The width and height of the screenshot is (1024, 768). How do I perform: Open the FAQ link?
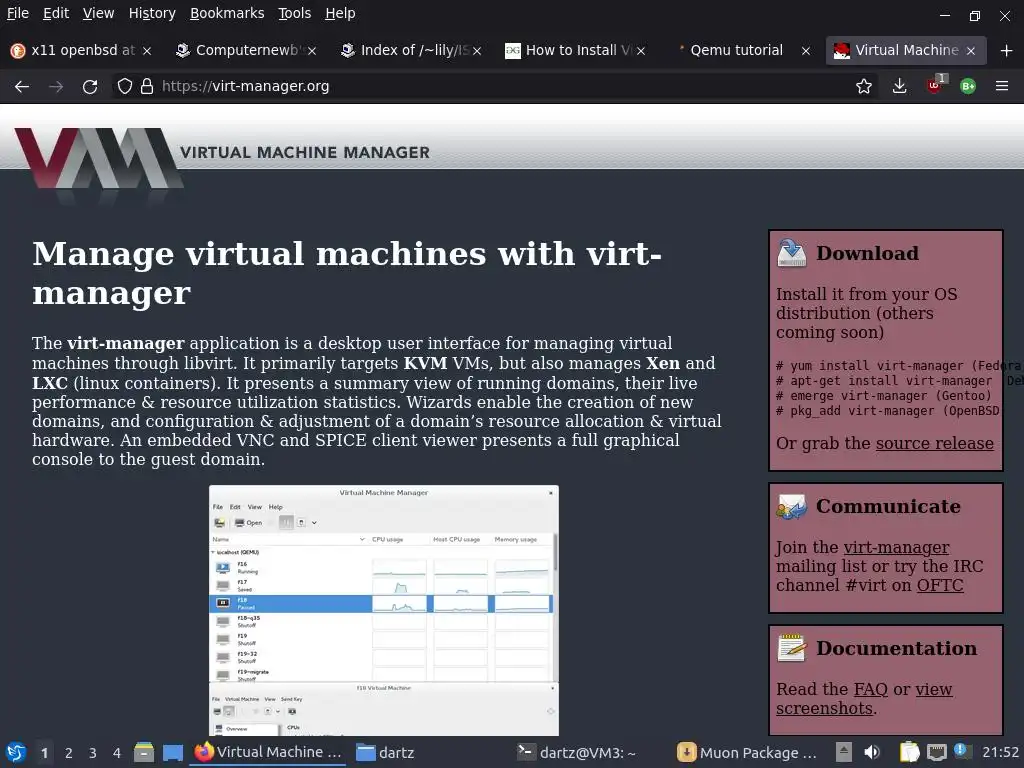pyautogui.click(x=871, y=690)
